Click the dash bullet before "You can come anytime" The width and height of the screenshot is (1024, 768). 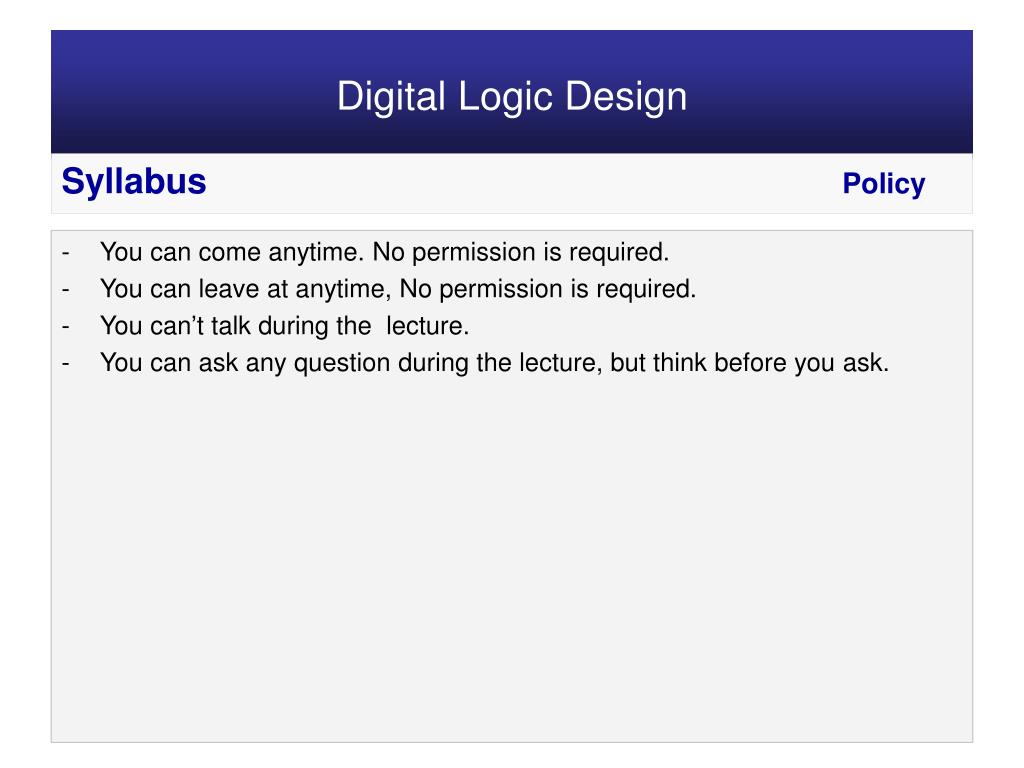pos(65,253)
